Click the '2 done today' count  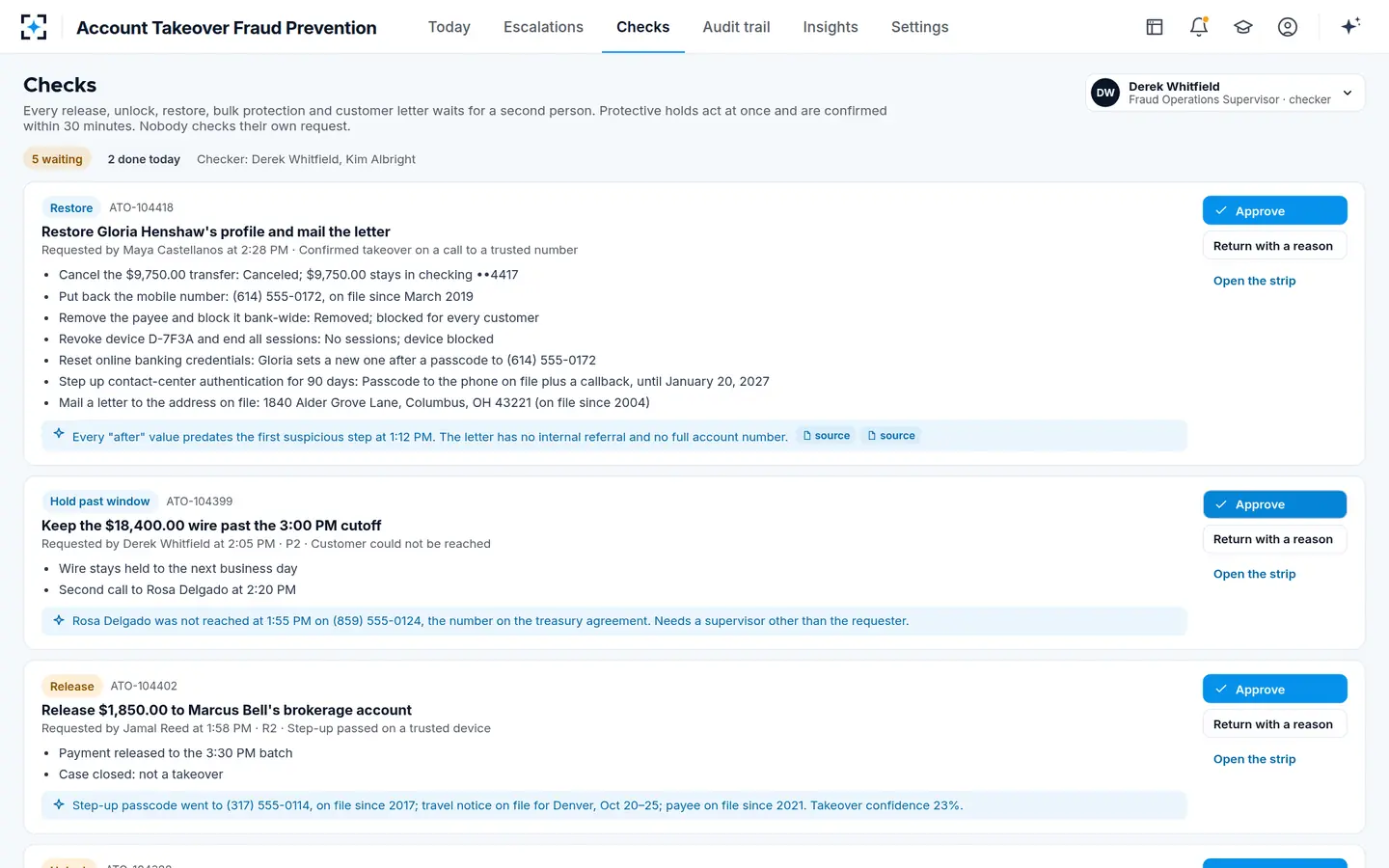tap(144, 159)
